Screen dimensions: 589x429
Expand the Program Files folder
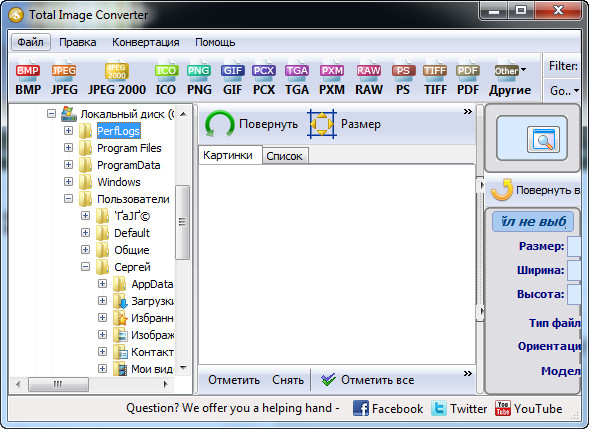(68, 147)
